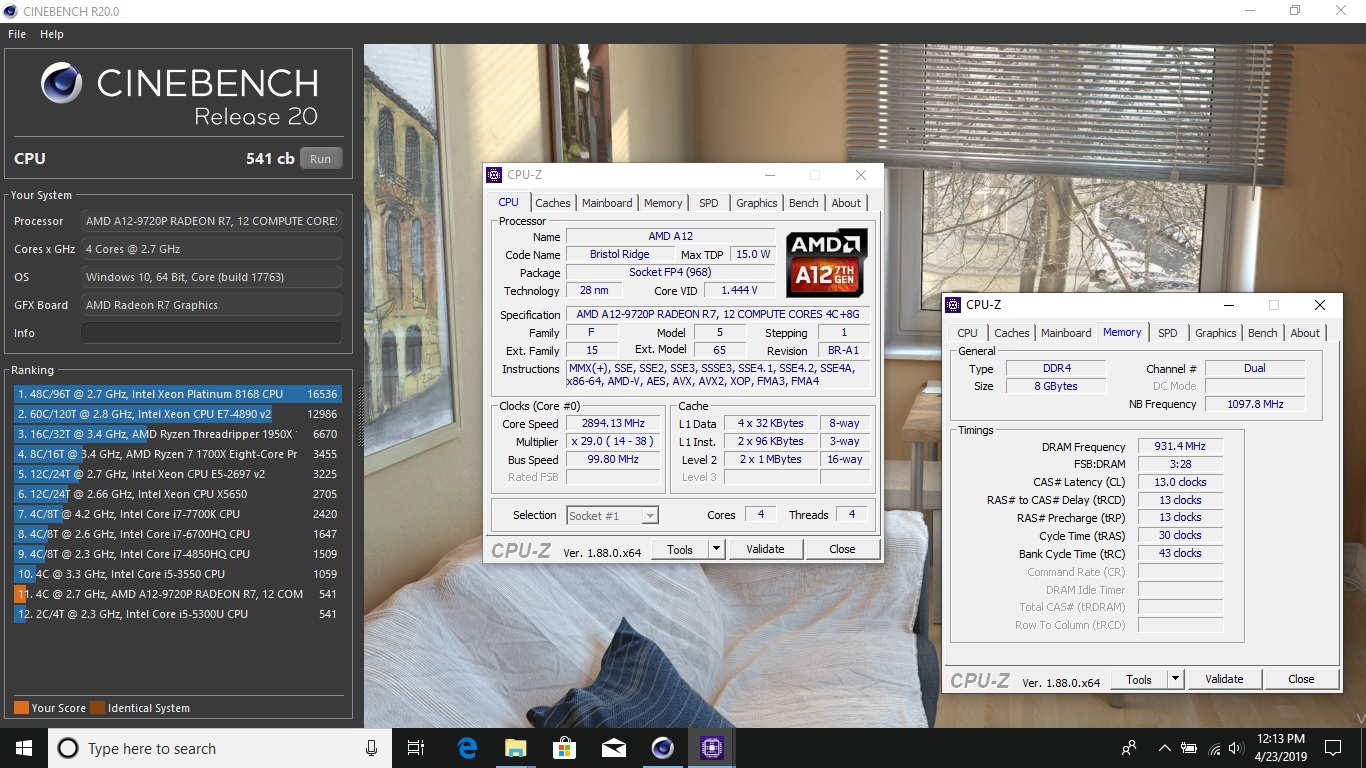Expand Tools dropdown arrow in Memory window
The height and width of the screenshot is (768, 1366).
coord(1175,679)
